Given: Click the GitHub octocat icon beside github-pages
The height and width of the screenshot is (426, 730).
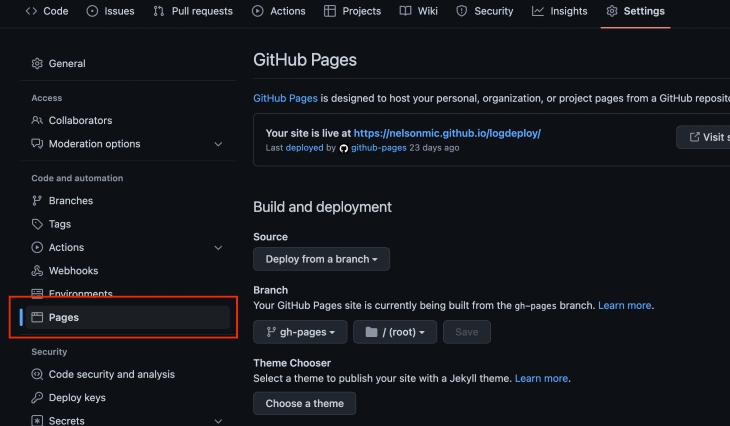Looking at the screenshot, I should [344, 149].
